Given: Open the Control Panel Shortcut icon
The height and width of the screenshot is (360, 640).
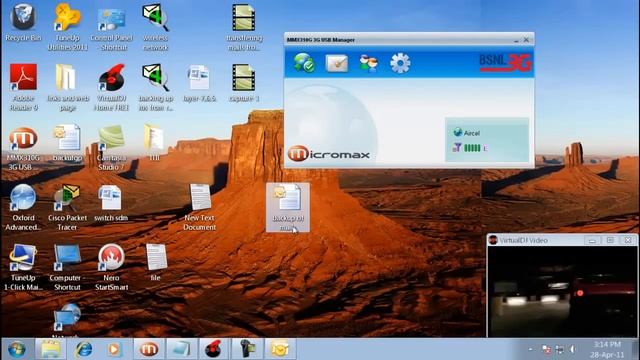Looking at the screenshot, I should [111, 27].
